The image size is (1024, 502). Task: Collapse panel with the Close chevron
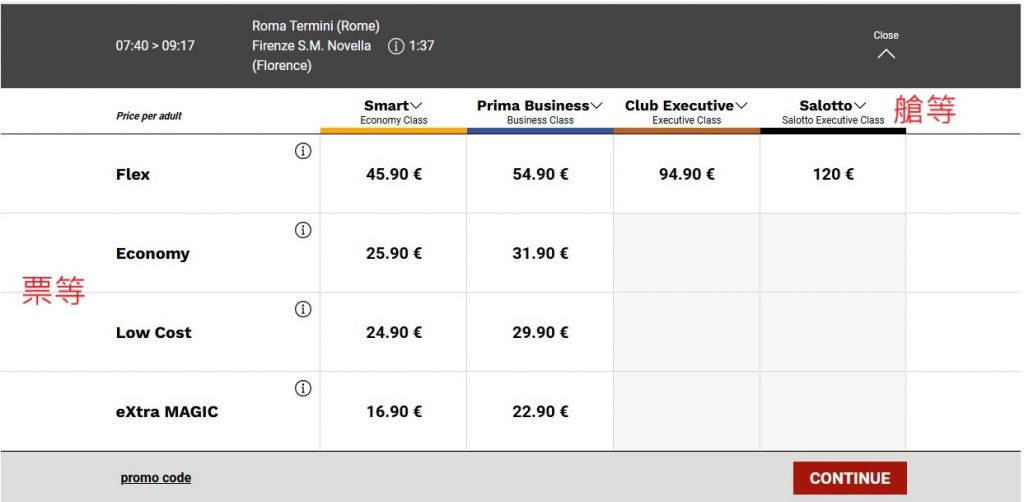coord(886,46)
